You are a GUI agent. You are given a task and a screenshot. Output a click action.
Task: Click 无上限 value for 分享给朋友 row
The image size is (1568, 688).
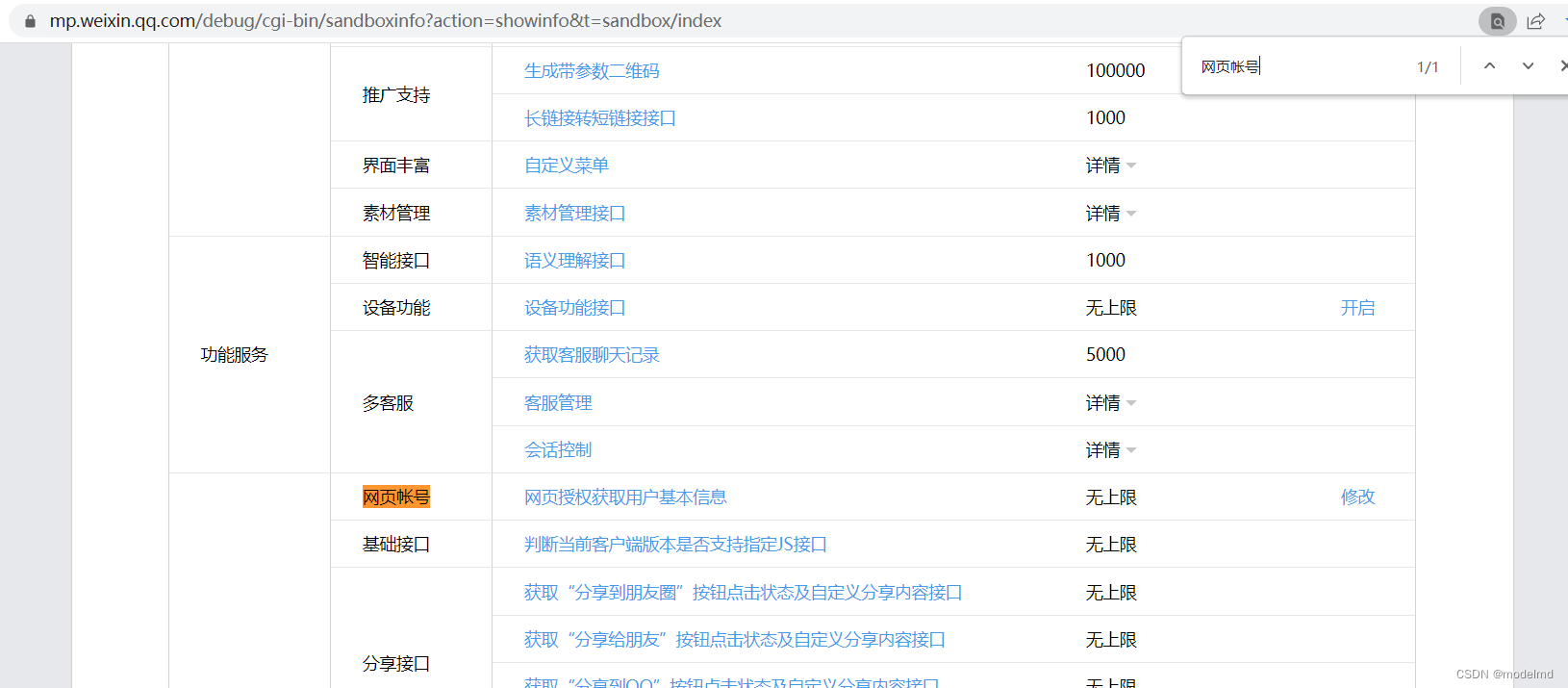coord(1111,639)
